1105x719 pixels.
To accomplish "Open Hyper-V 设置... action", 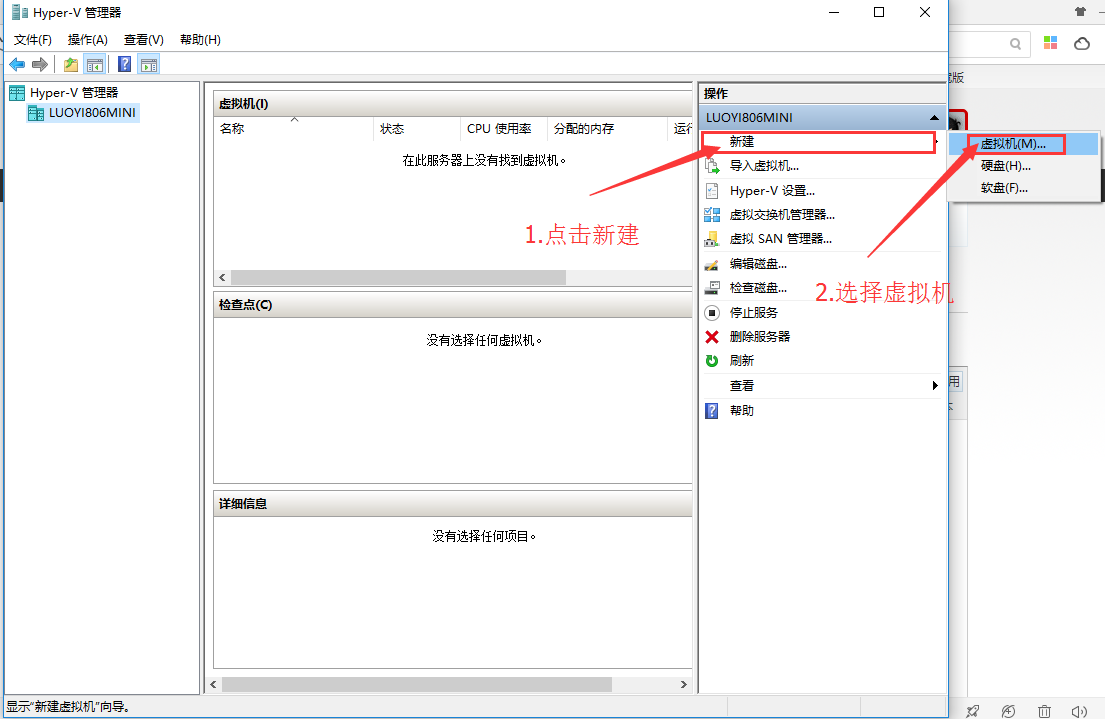I will point(772,191).
